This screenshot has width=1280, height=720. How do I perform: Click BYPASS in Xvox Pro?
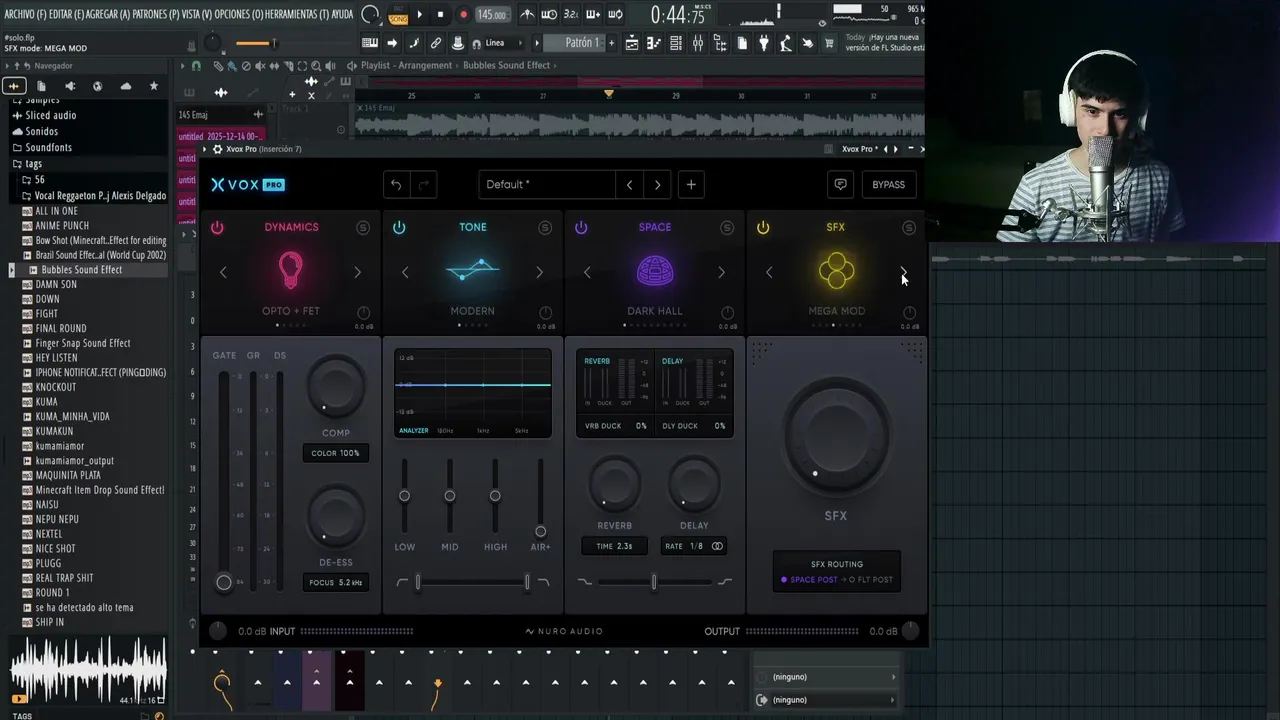pos(888,185)
